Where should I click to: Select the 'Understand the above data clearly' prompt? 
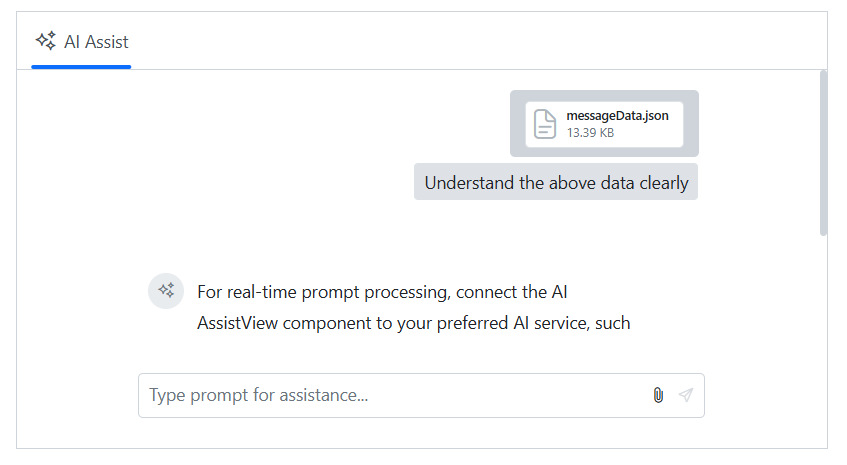[556, 183]
